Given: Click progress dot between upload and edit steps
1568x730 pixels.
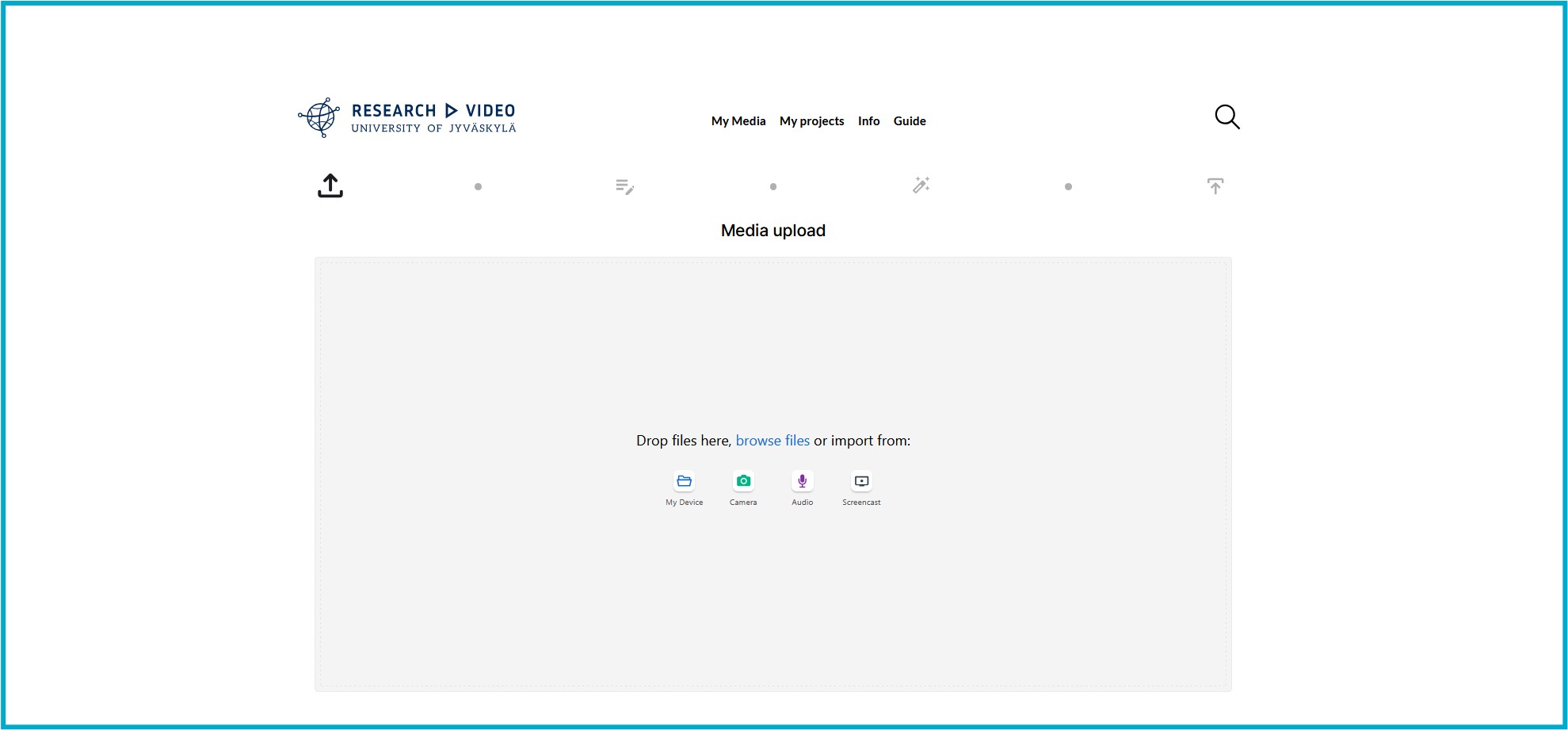Looking at the screenshot, I should coord(478,187).
